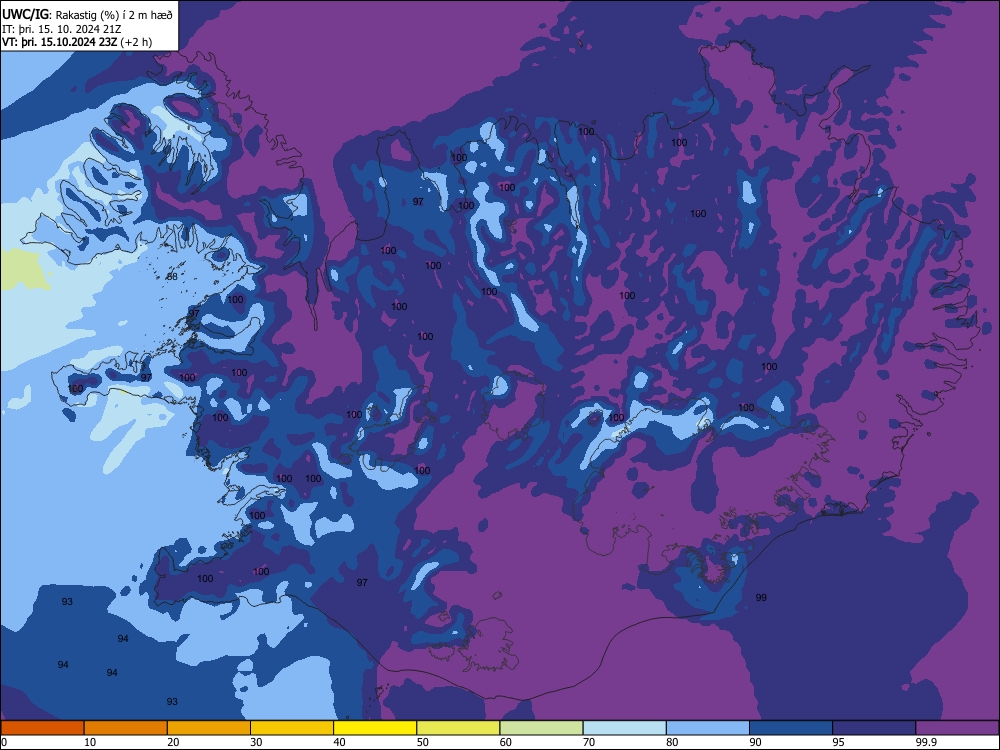Click the '95' legend scale label
1000x750 pixels.
pos(839,742)
